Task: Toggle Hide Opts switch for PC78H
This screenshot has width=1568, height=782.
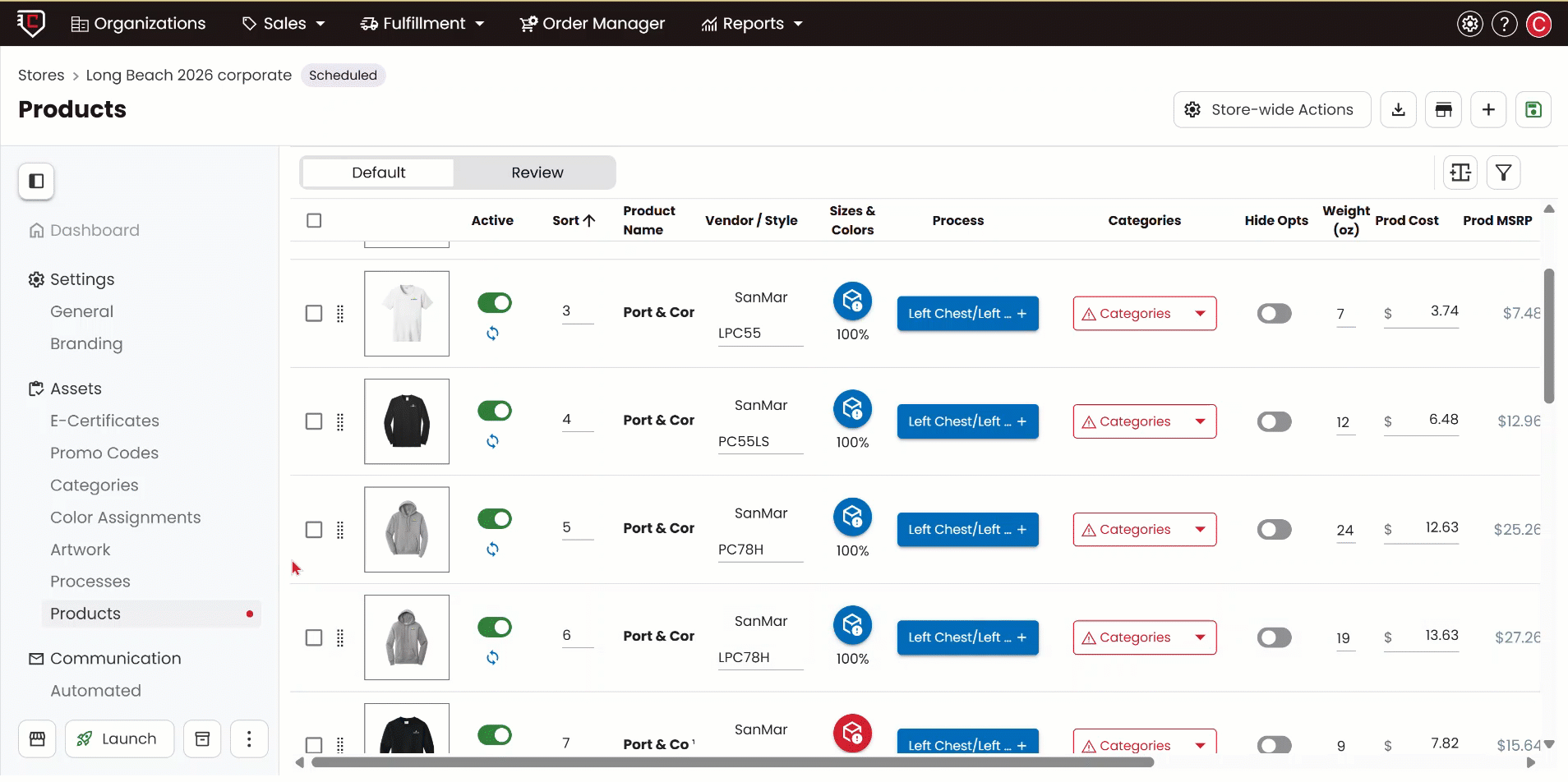Action: 1275,530
